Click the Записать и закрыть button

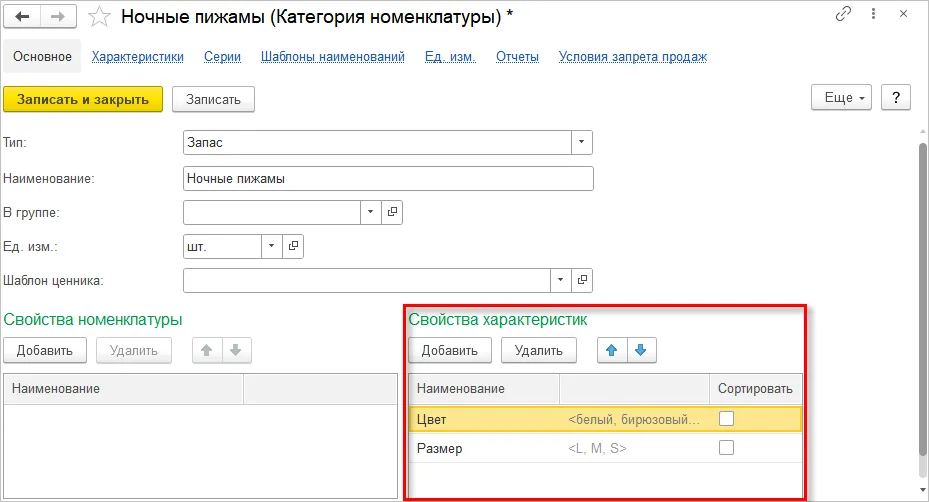click(x=83, y=100)
